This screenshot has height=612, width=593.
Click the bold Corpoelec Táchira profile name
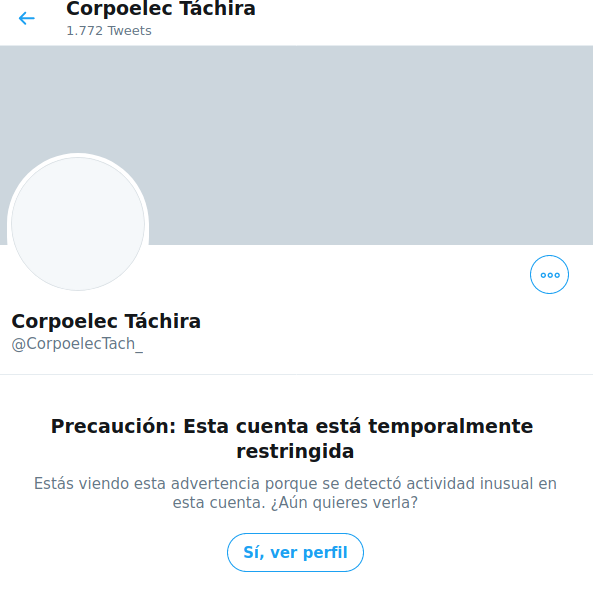click(106, 321)
